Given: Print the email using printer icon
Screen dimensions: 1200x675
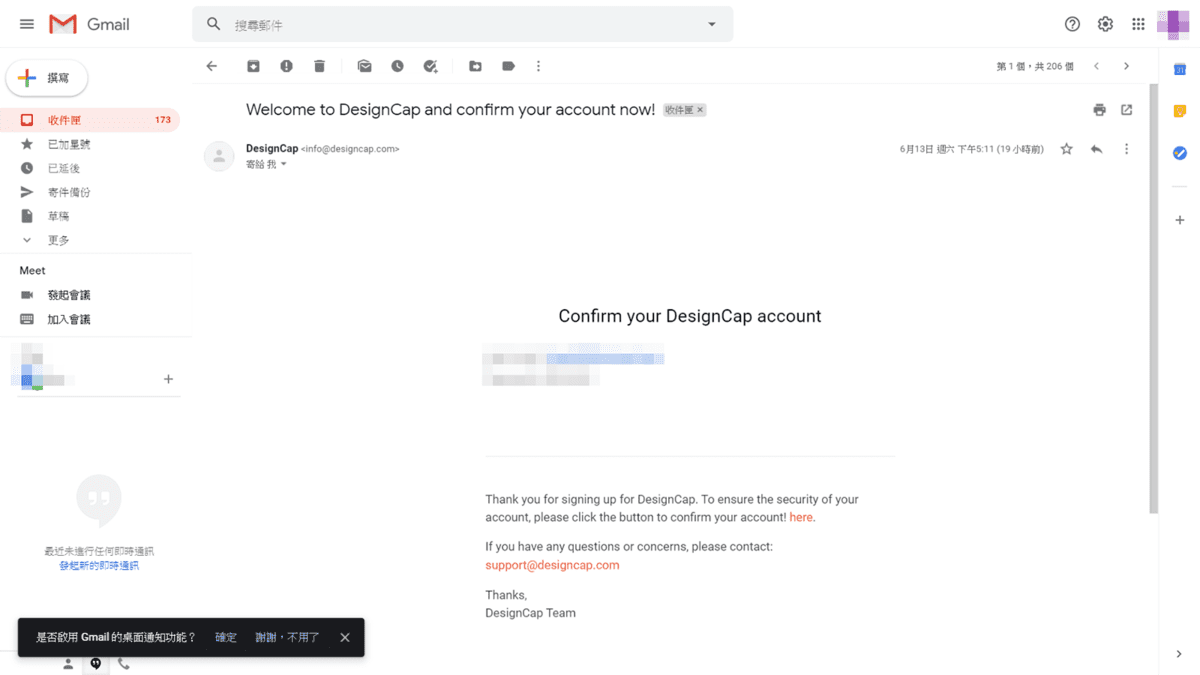Looking at the screenshot, I should 1099,110.
